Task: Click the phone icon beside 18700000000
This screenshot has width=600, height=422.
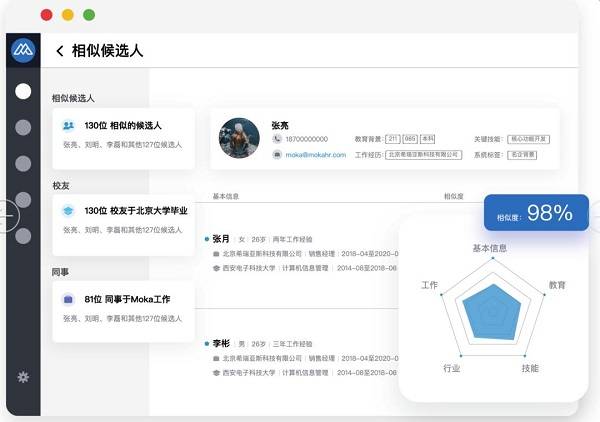Action: click(x=277, y=139)
